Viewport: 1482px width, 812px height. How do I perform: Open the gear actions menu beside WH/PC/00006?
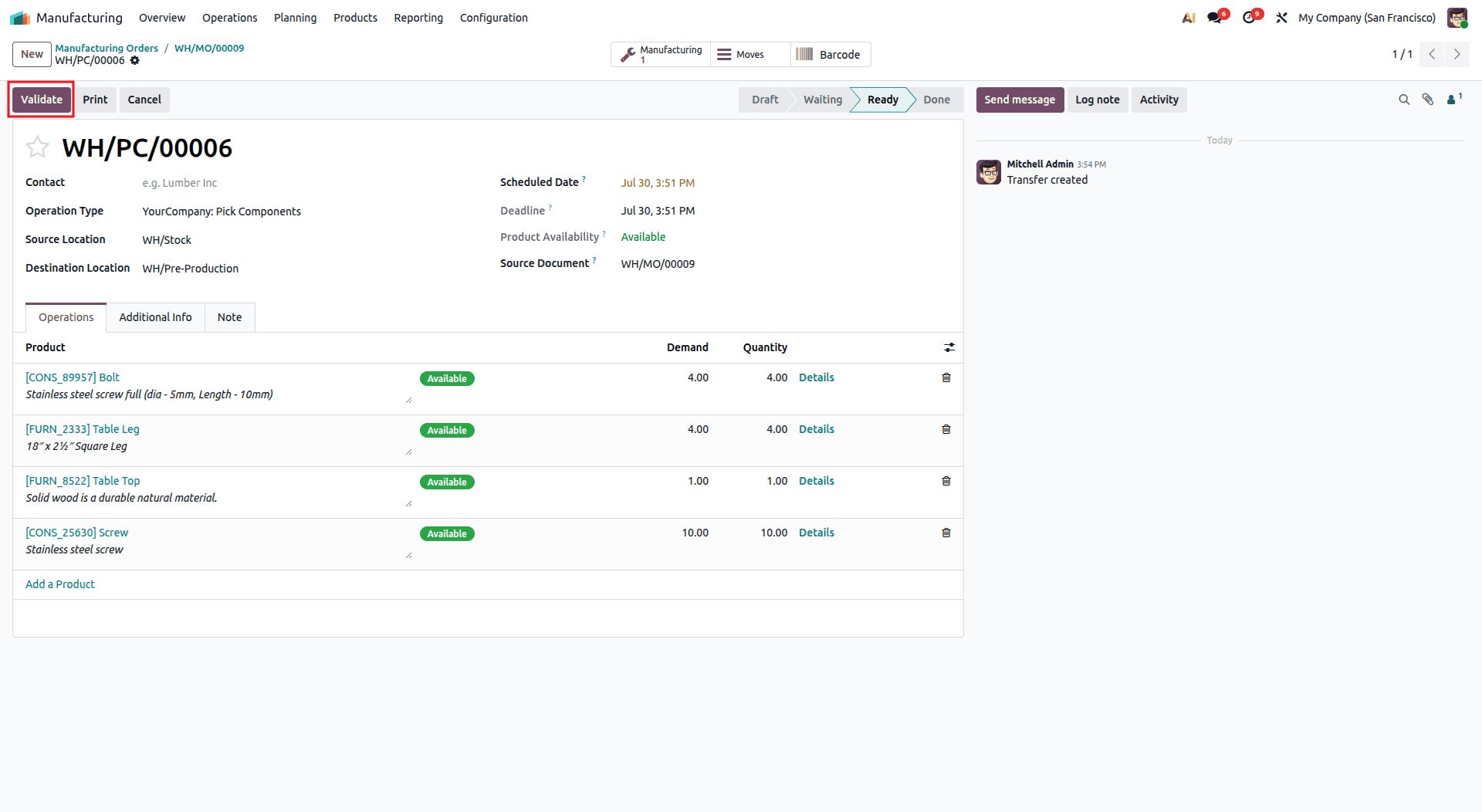click(x=135, y=60)
